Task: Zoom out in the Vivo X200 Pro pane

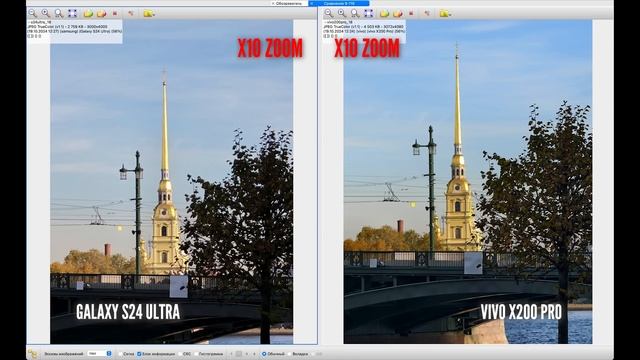Action: coord(329,13)
